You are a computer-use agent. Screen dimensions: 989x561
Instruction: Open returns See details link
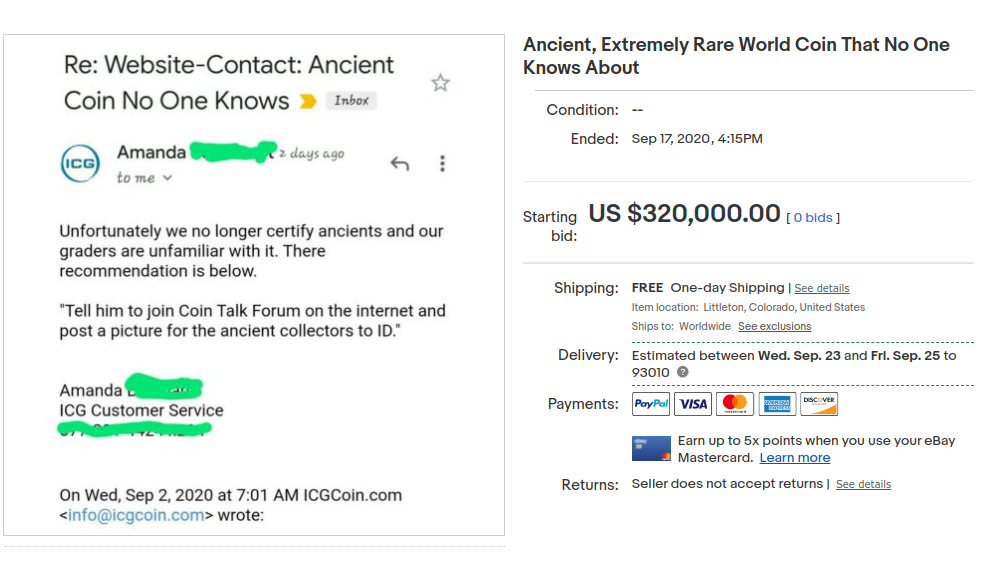863,485
